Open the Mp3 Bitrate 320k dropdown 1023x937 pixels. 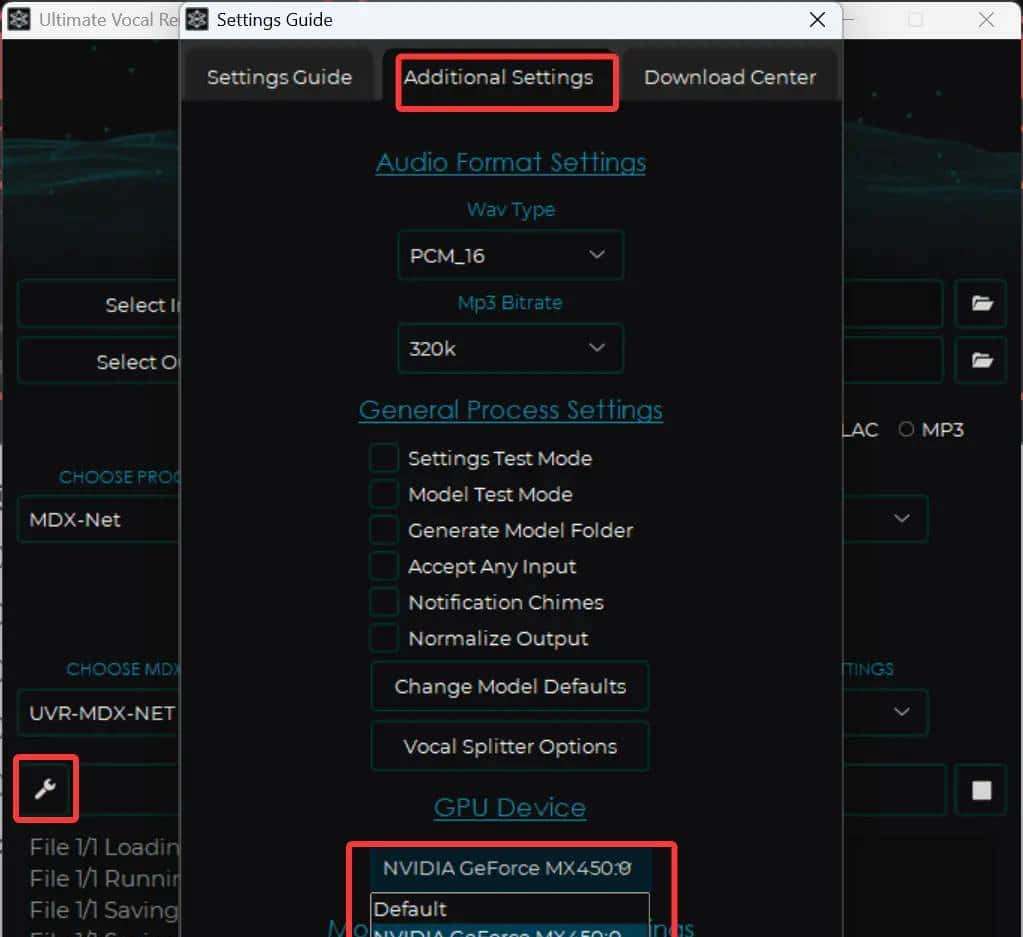point(510,349)
